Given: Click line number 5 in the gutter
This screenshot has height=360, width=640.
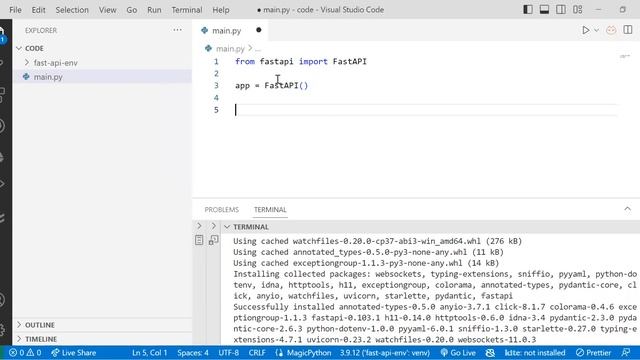Looking at the screenshot, I should (216, 110).
